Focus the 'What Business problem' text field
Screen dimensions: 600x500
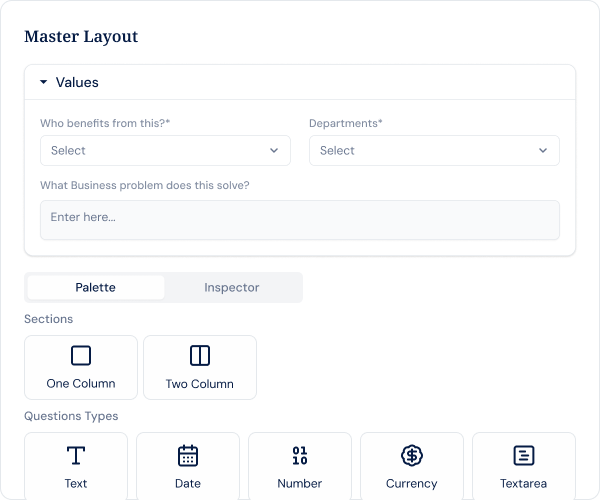[300, 220]
